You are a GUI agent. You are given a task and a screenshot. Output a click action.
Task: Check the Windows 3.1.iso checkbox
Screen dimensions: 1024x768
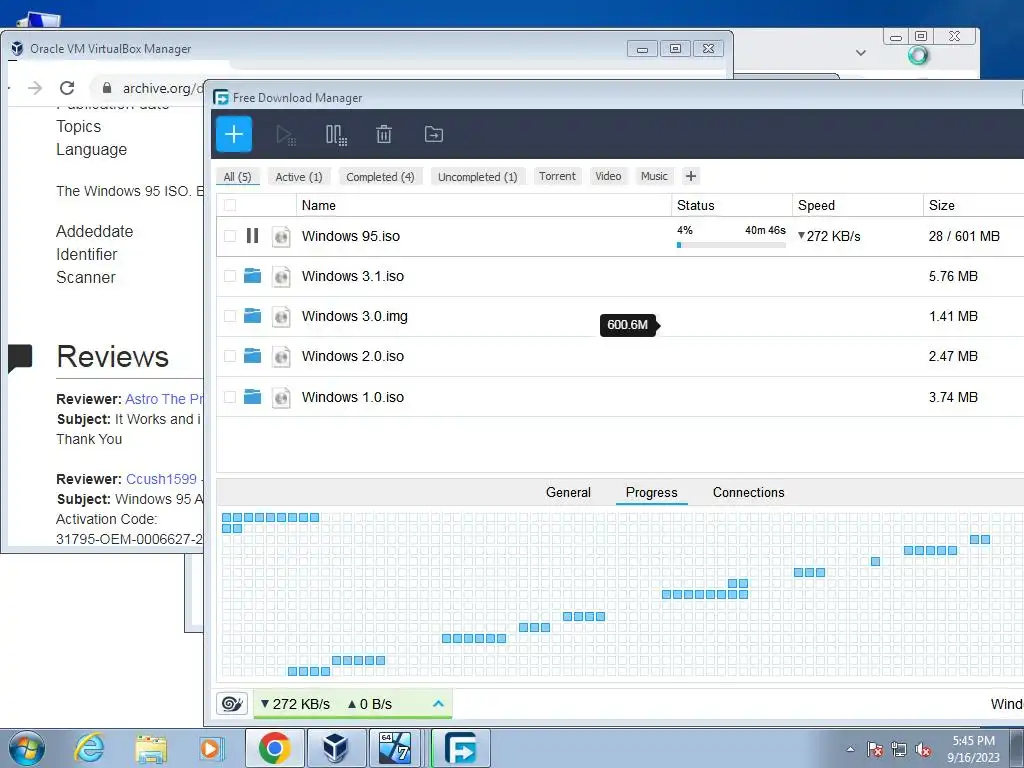click(230, 276)
